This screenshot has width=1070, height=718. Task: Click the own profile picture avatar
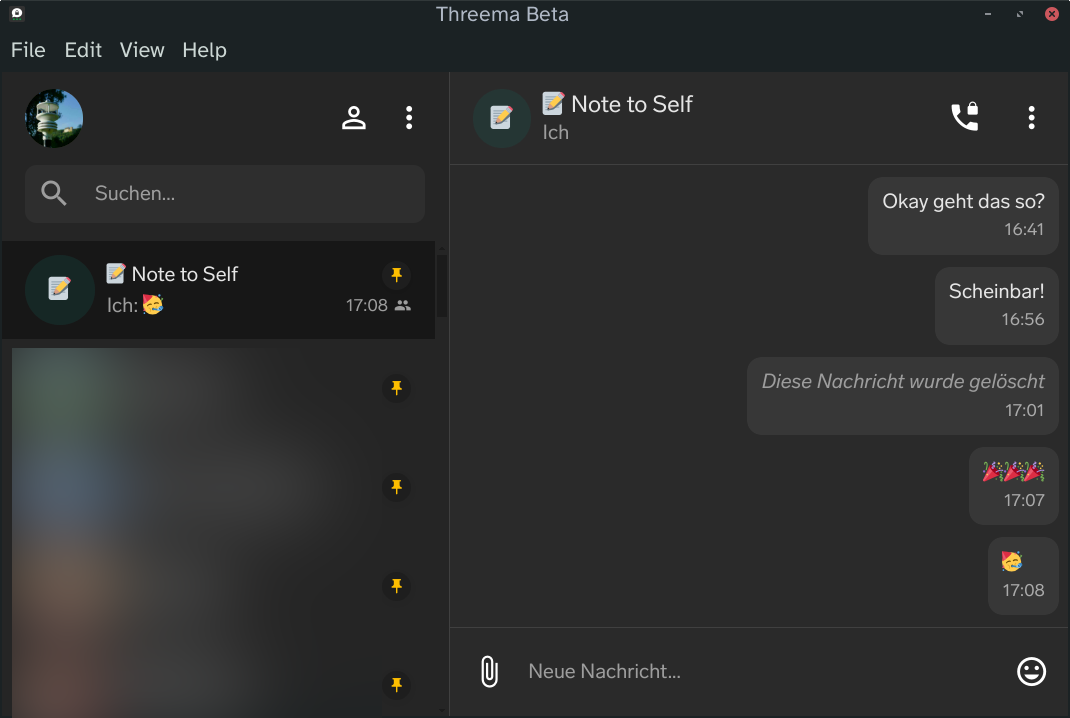pyautogui.click(x=54, y=118)
